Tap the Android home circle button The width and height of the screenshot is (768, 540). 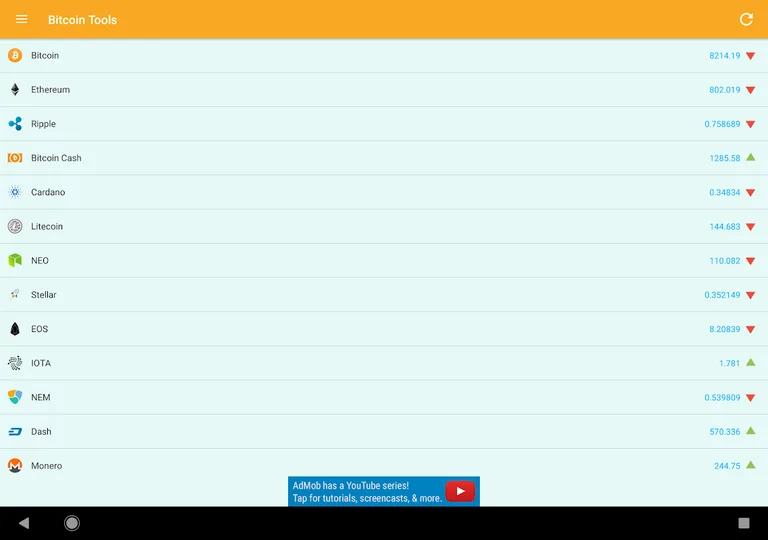pos(72,523)
